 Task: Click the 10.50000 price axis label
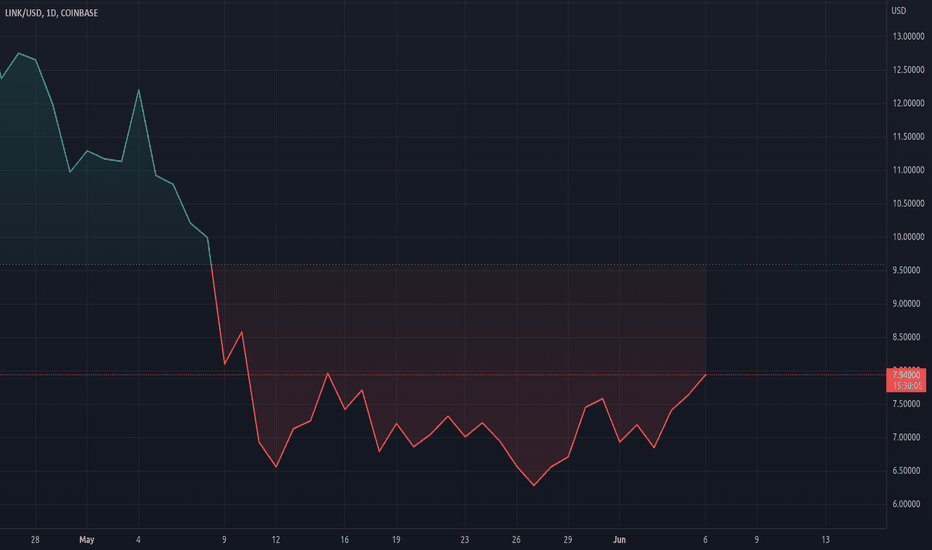(908, 203)
